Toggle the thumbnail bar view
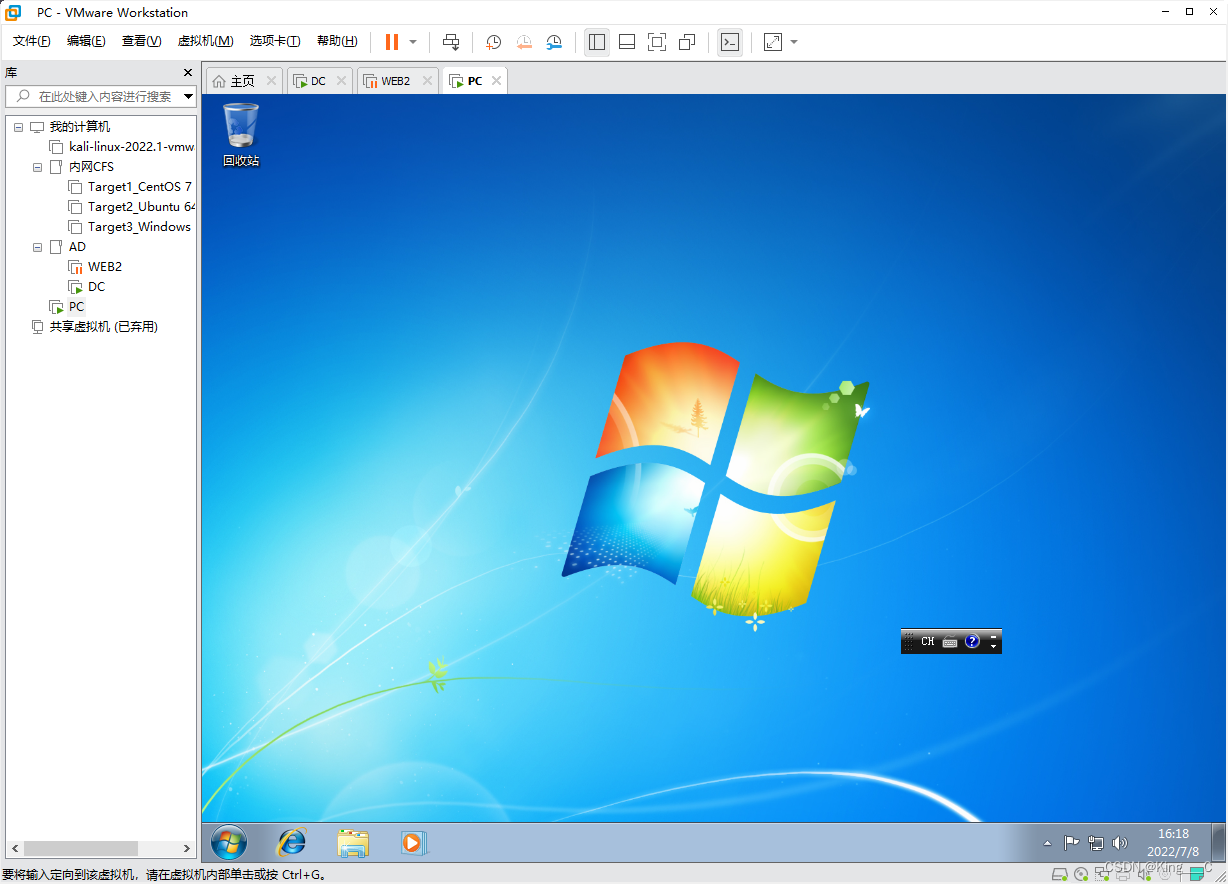This screenshot has width=1228, height=884. pos(627,42)
